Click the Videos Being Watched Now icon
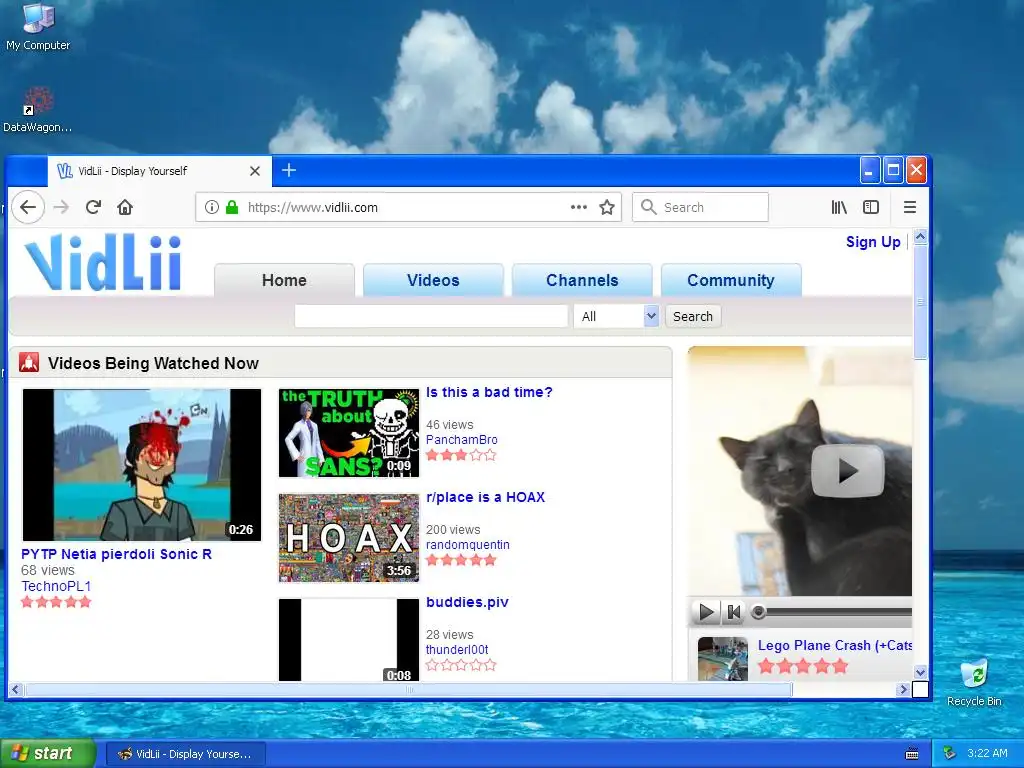The width and height of the screenshot is (1024, 768). tap(29, 362)
